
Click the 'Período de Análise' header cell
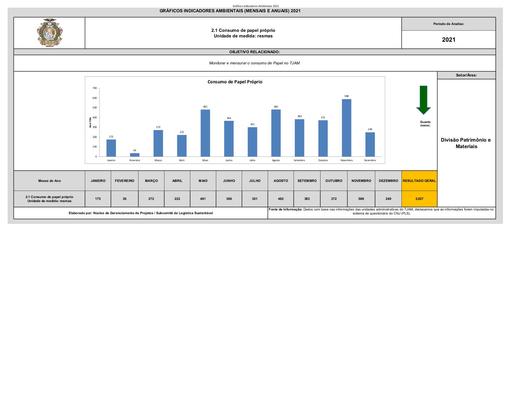tap(449, 24)
